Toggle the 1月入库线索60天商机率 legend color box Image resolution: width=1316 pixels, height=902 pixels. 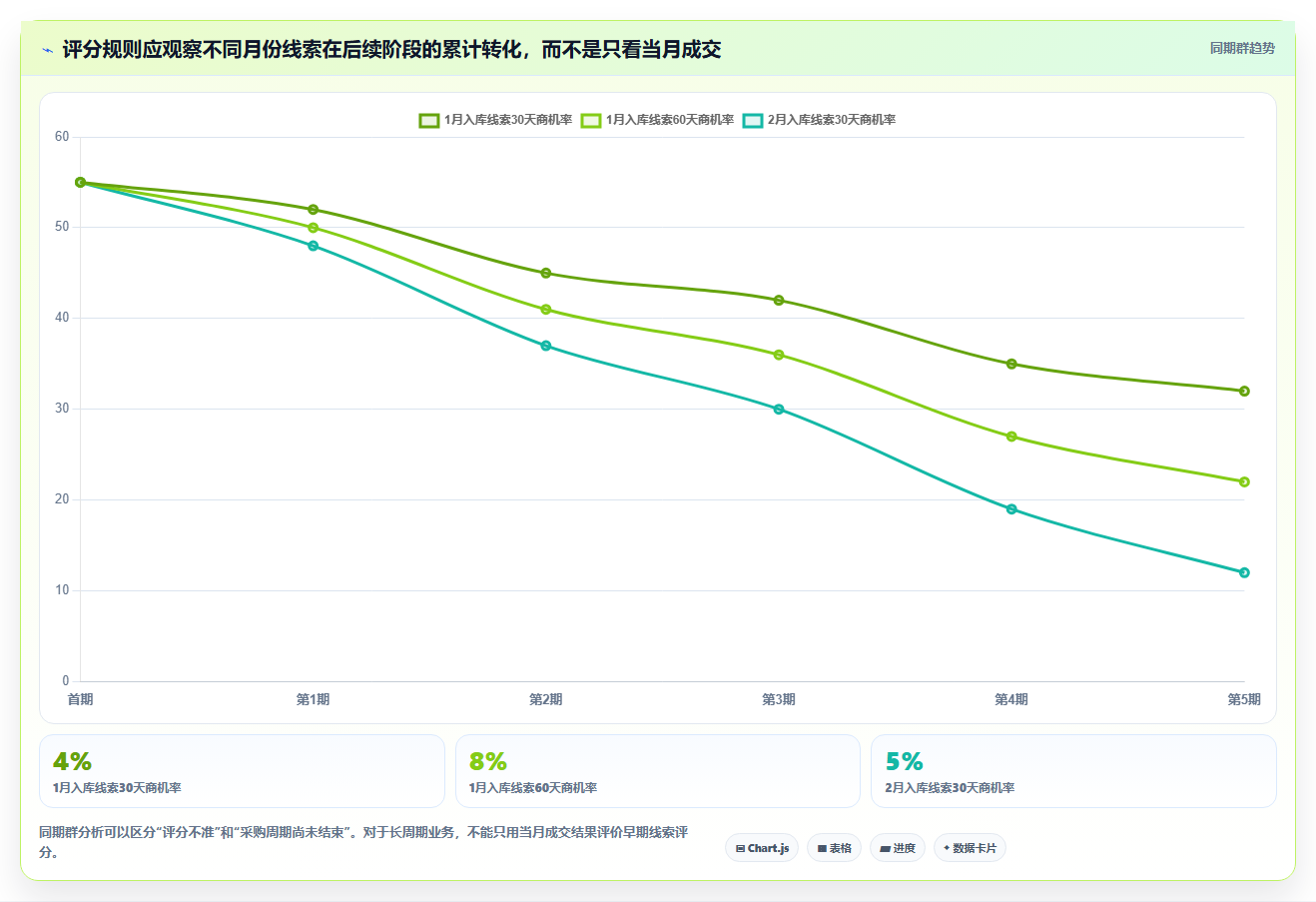point(591,120)
